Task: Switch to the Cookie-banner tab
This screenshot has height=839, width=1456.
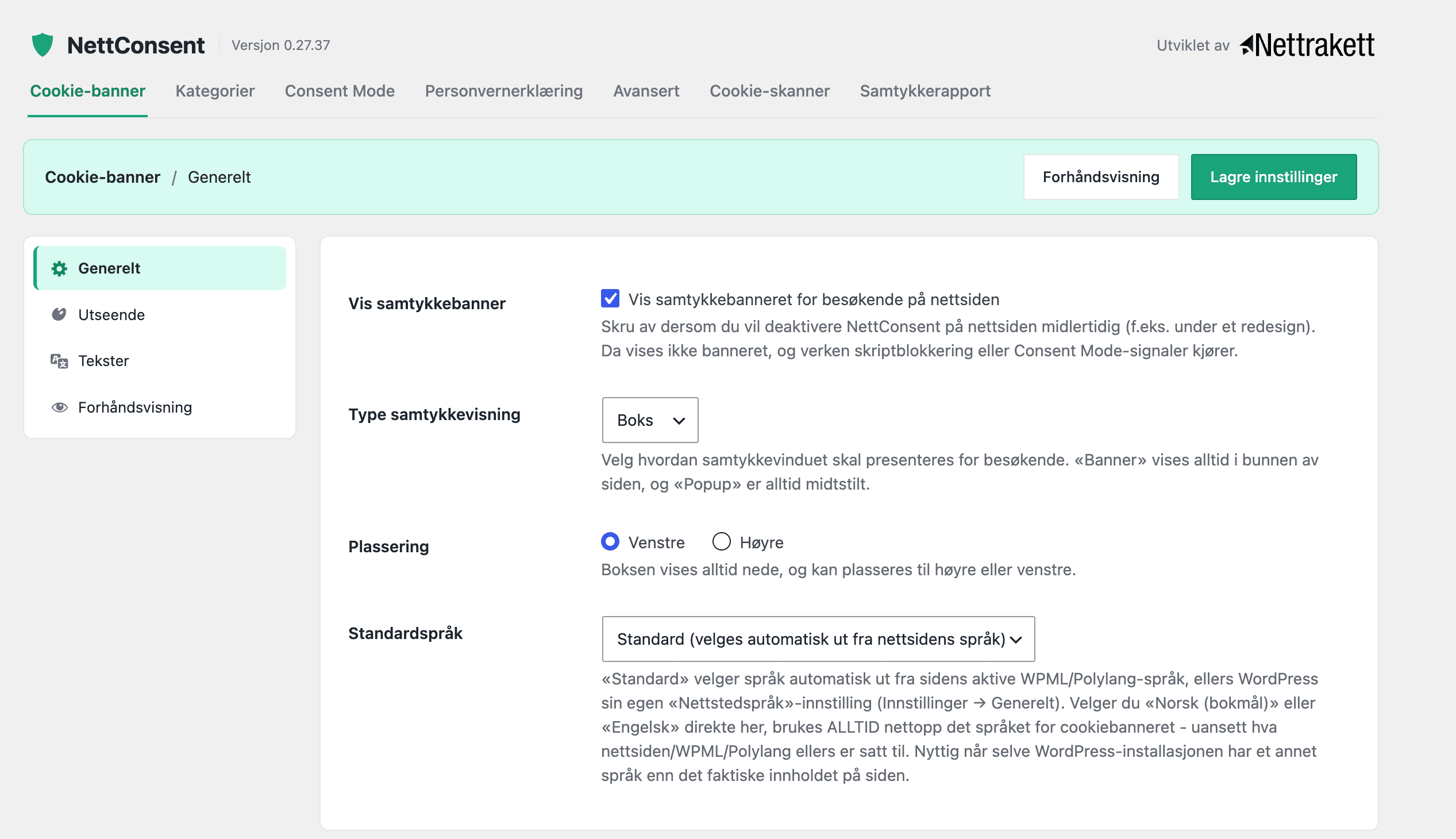Action: pyautogui.click(x=87, y=91)
